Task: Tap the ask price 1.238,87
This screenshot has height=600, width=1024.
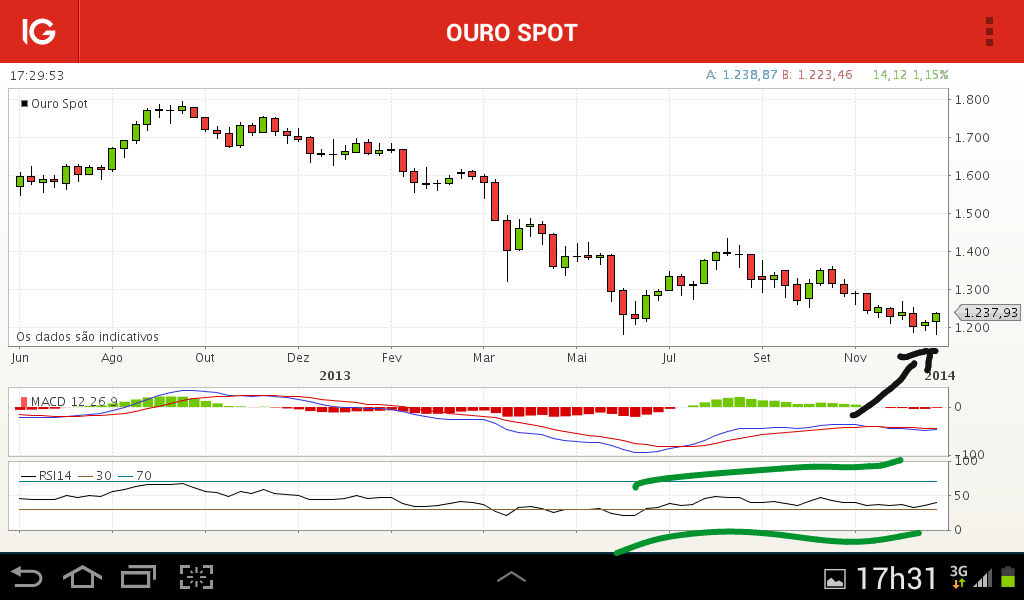Action: click(742, 75)
